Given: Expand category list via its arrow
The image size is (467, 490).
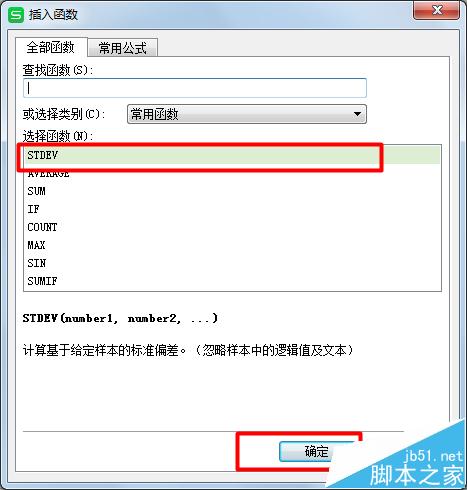Looking at the screenshot, I should click(x=357, y=114).
